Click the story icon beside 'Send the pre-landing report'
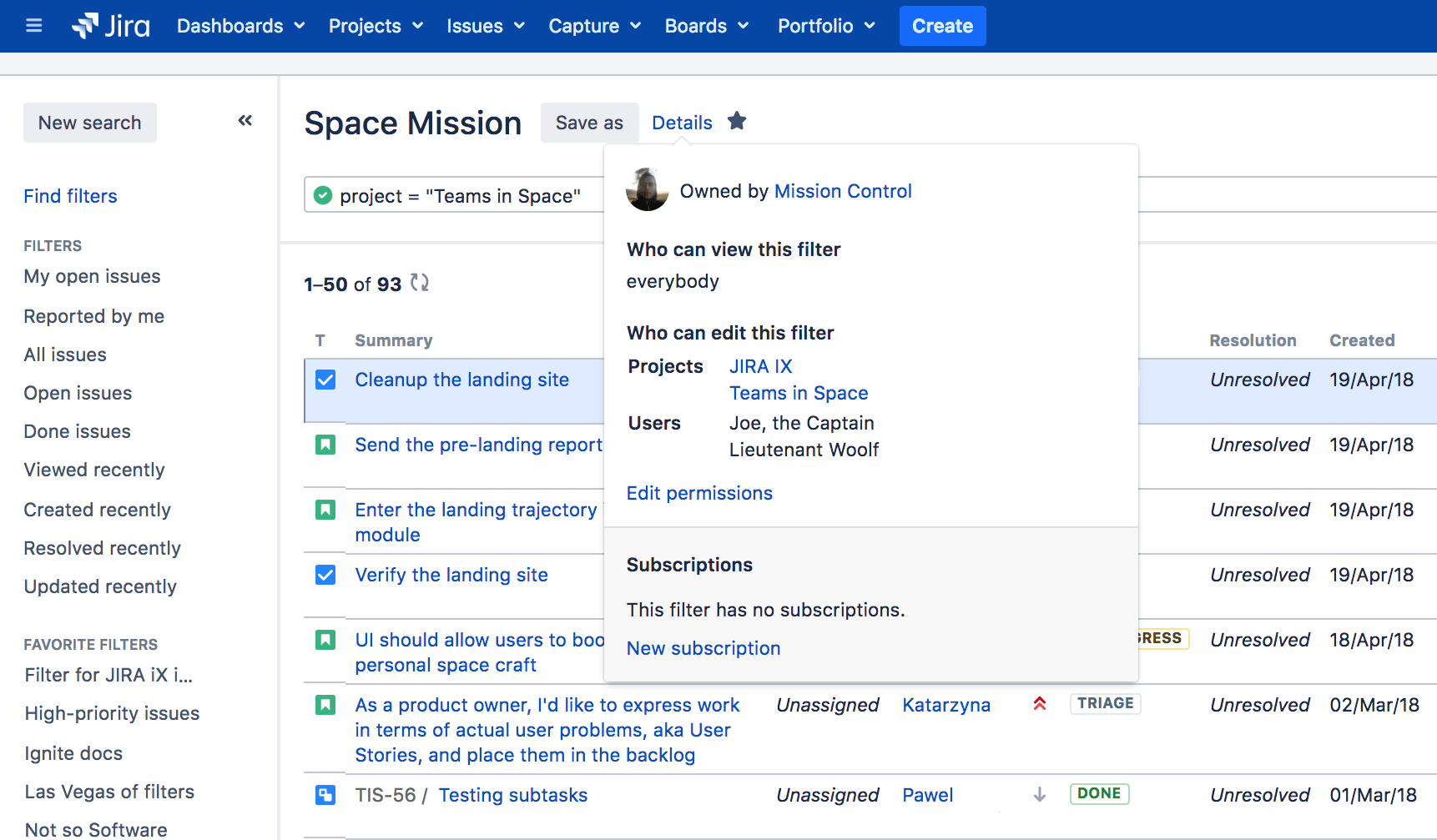This screenshot has height=840, width=1437. [x=325, y=445]
